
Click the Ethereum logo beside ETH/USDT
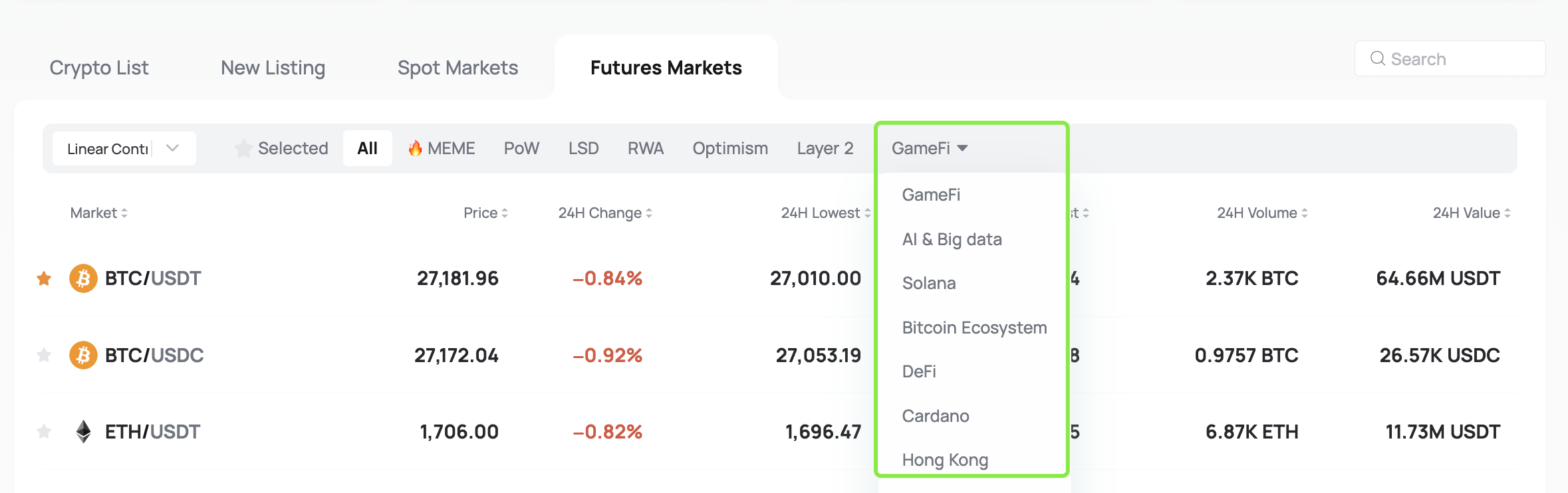click(83, 432)
